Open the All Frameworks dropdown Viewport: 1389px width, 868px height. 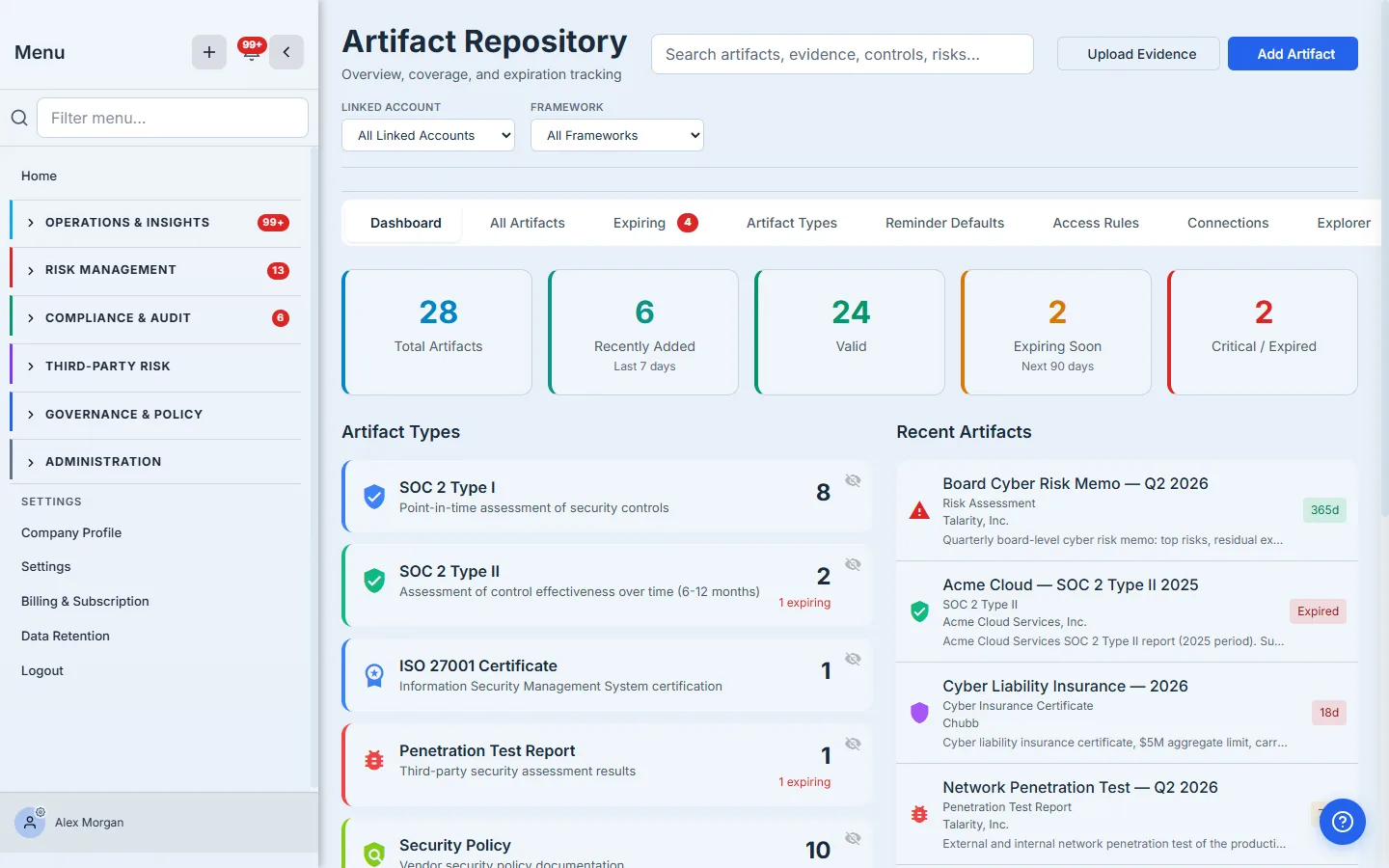(617, 135)
